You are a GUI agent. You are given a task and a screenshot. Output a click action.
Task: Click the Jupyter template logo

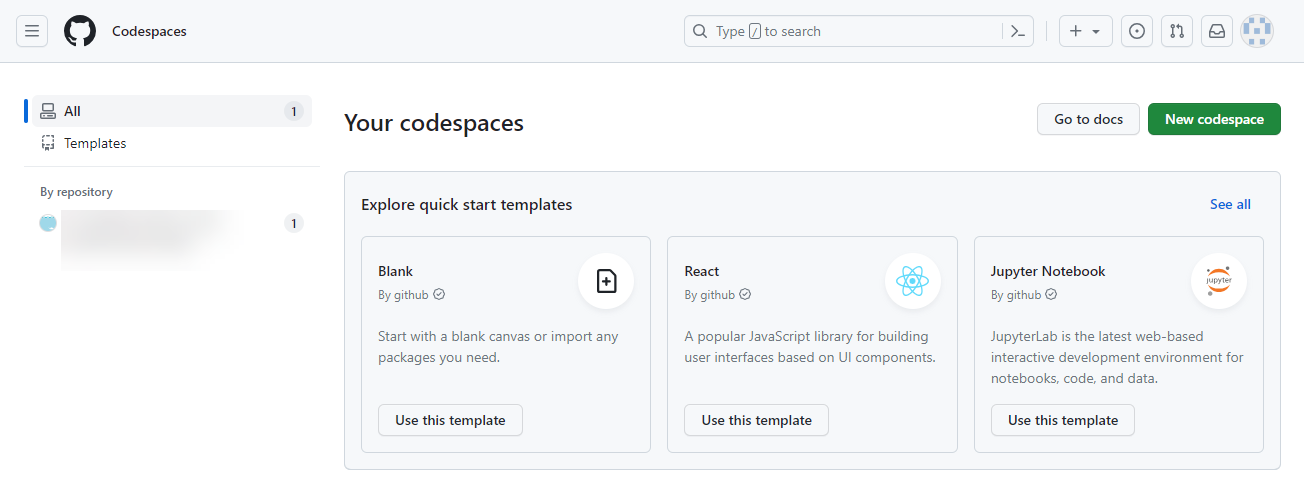coord(1218,281)
